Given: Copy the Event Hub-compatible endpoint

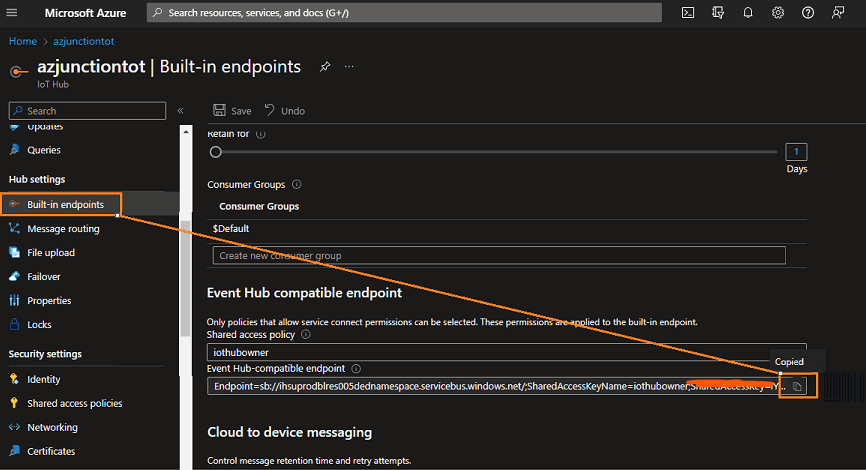Looking at the screenshot, I should [x=797, y=386].
